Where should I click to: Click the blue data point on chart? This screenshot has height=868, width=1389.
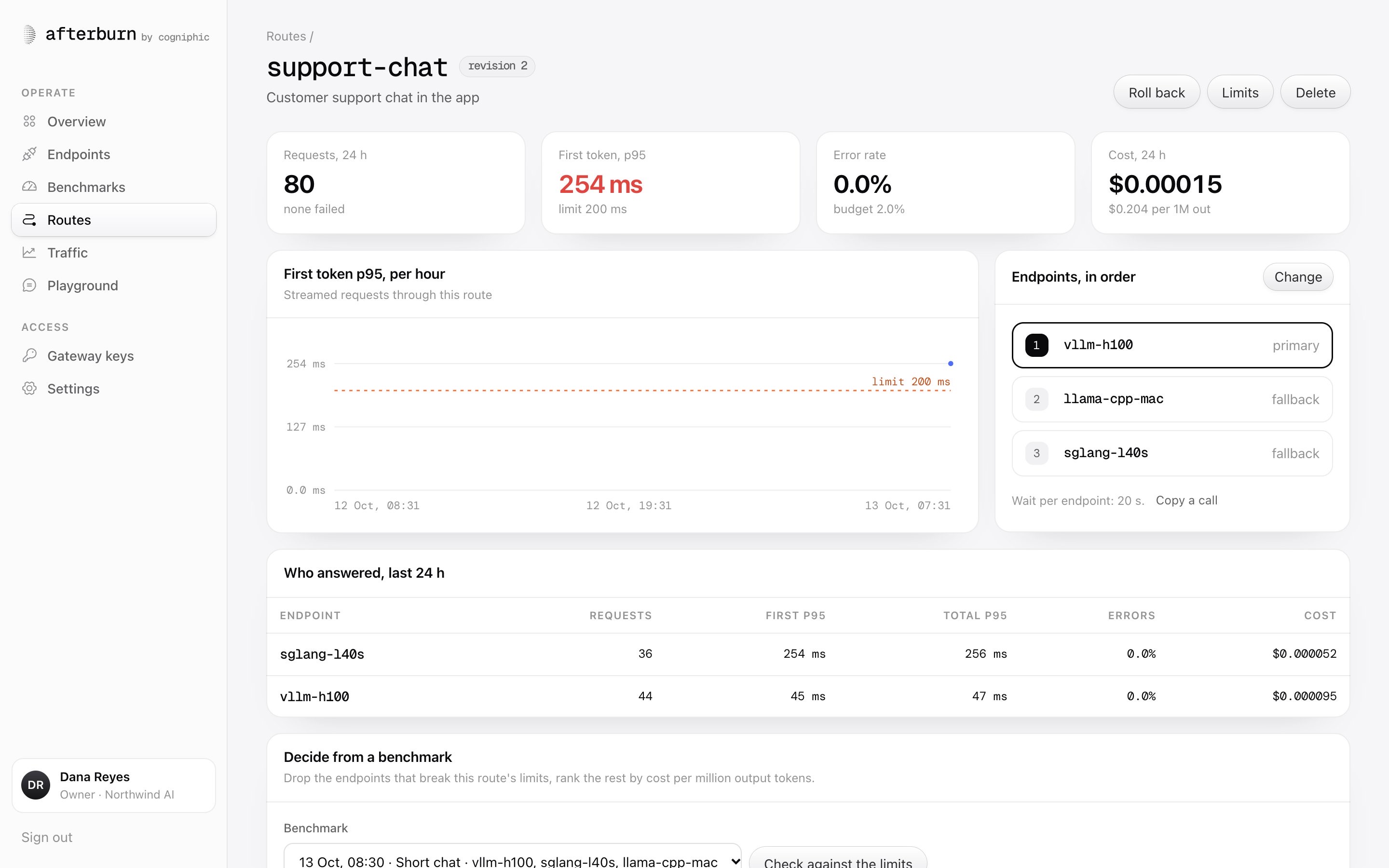point(951,364)
